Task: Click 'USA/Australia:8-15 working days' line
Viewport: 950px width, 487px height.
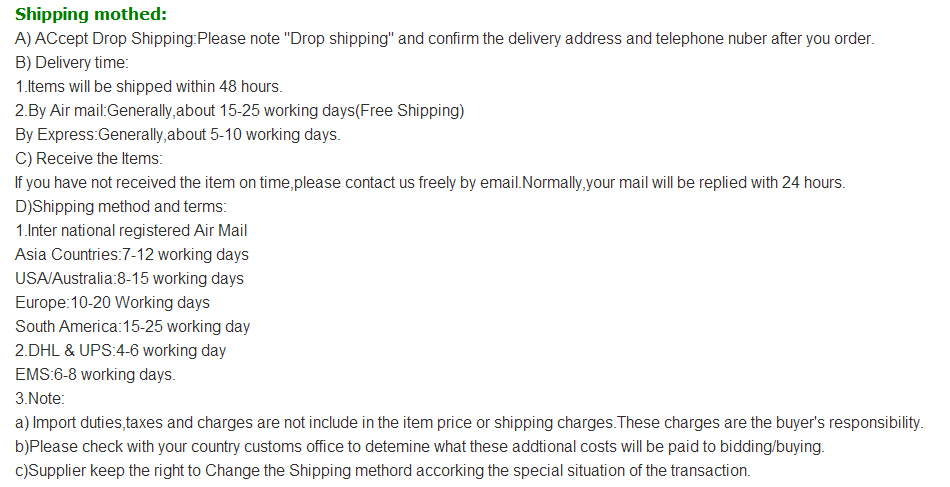Action: tap(130, 279)
